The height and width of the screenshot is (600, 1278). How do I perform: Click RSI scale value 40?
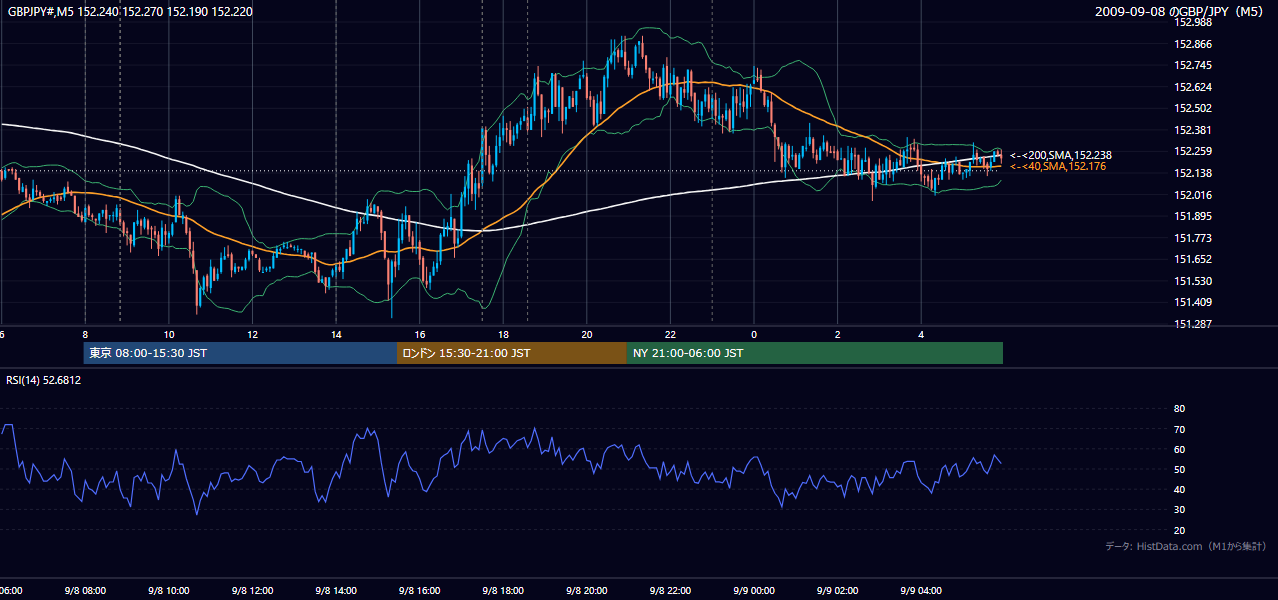coord(1179,489)
